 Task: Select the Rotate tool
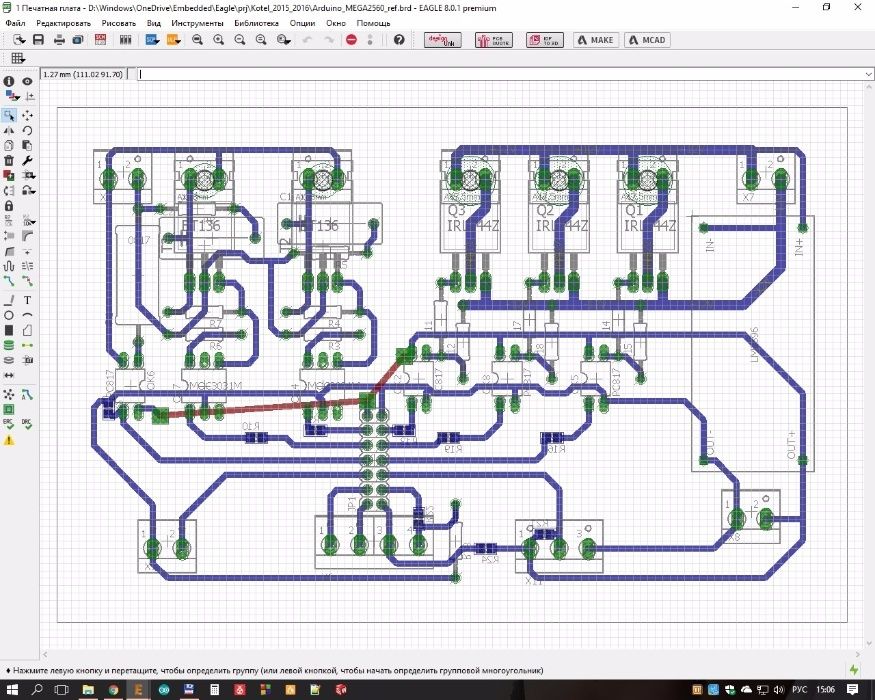pos(27,130)
